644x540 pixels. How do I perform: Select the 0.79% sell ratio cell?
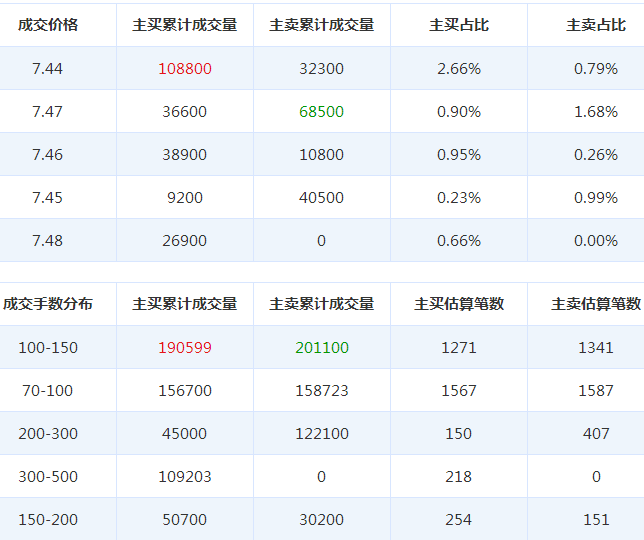click(596, 69)
